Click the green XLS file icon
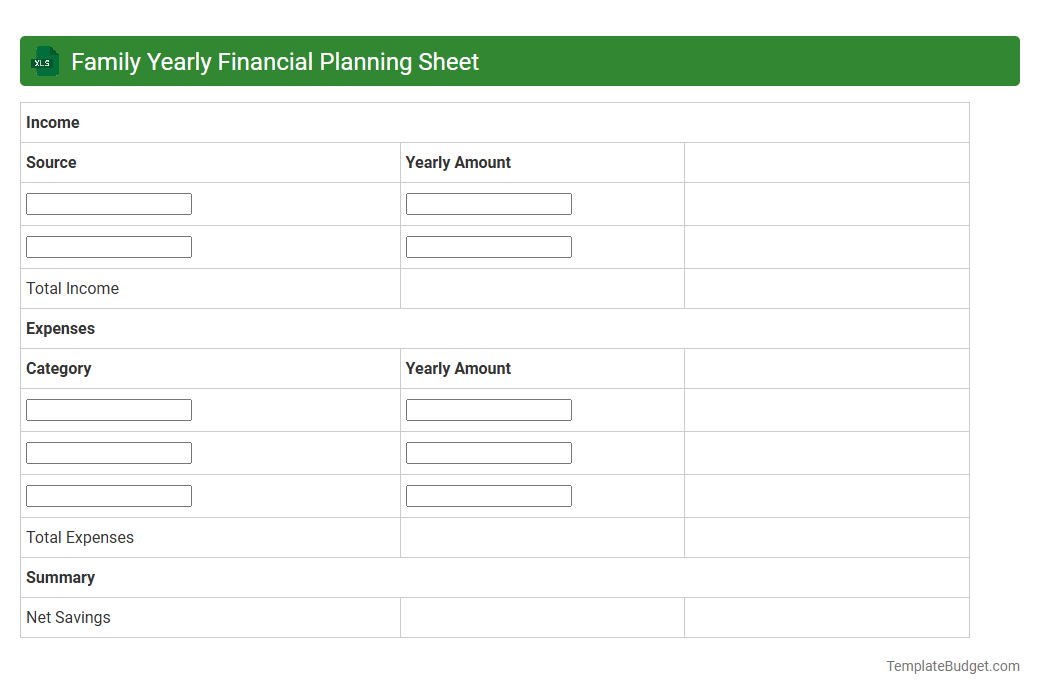This screenshot has height=695, width=1040. point(44,61)
